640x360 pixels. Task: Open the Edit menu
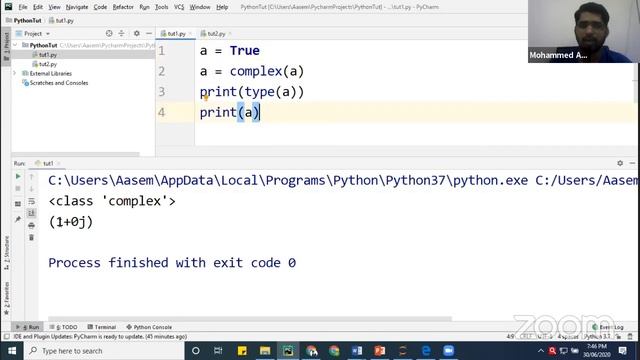[38, 7]
